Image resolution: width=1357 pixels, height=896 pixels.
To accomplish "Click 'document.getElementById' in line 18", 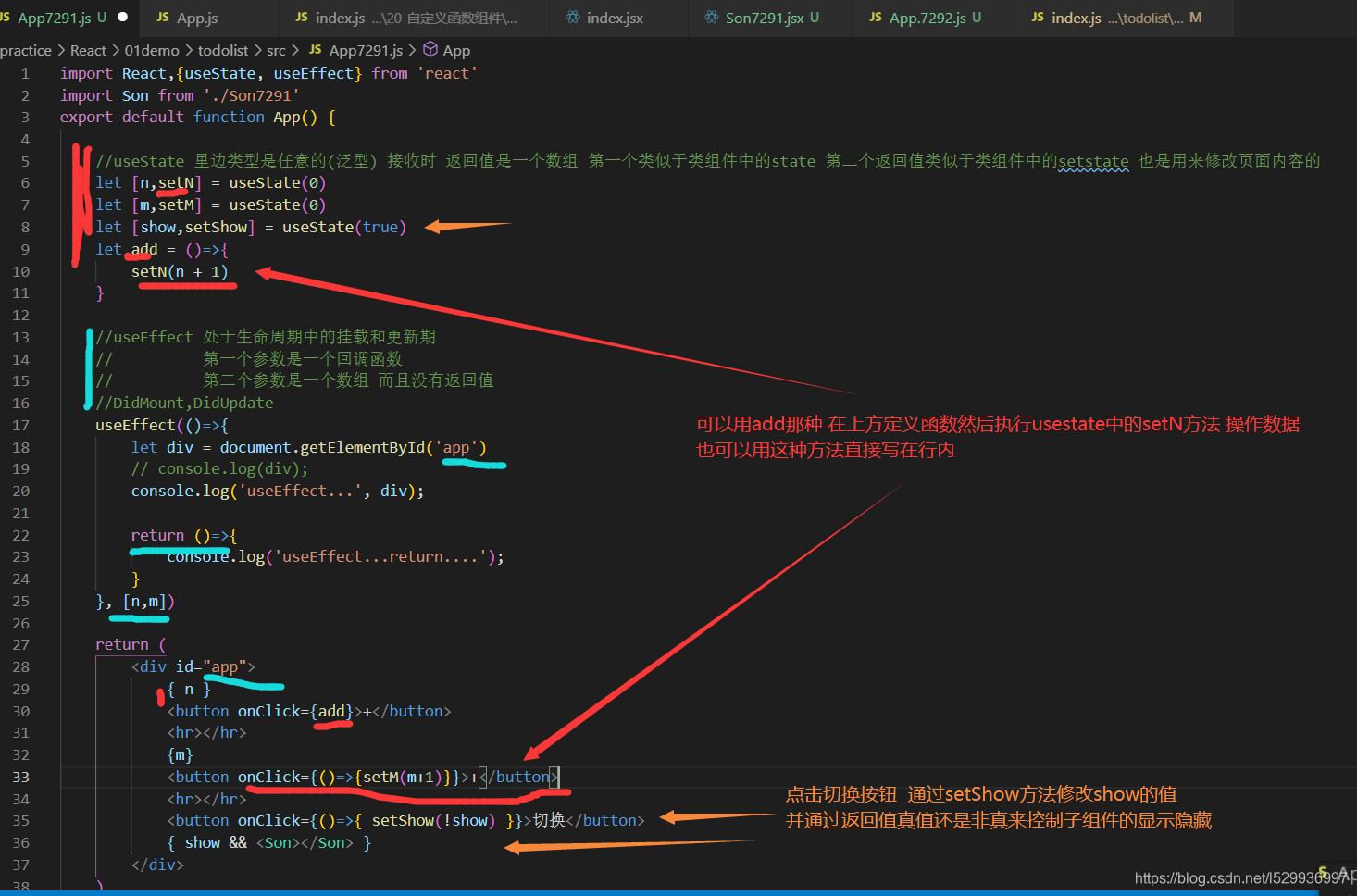I will [x=322, y=447].
